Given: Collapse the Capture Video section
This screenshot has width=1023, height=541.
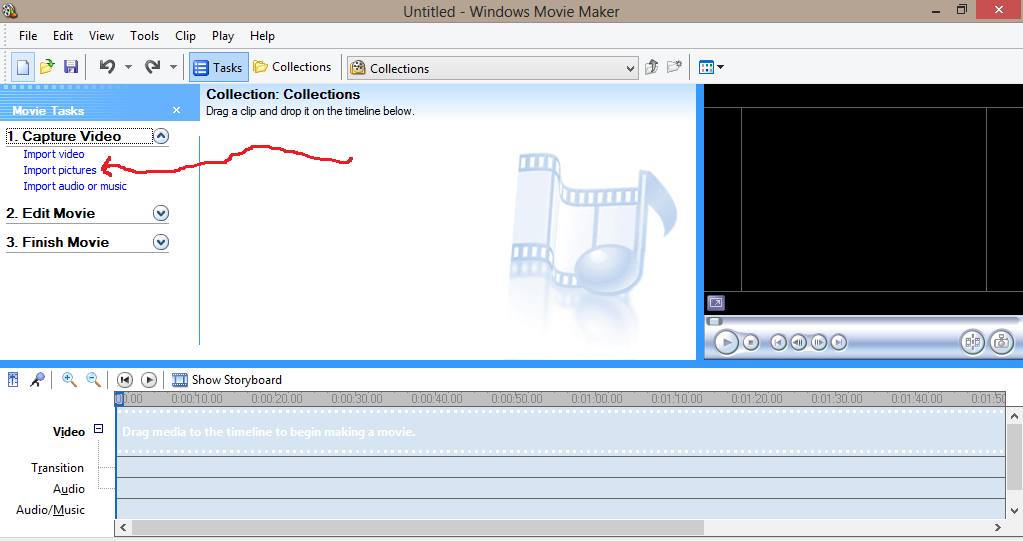Looking at the screenshot, I should click(160, 136).
